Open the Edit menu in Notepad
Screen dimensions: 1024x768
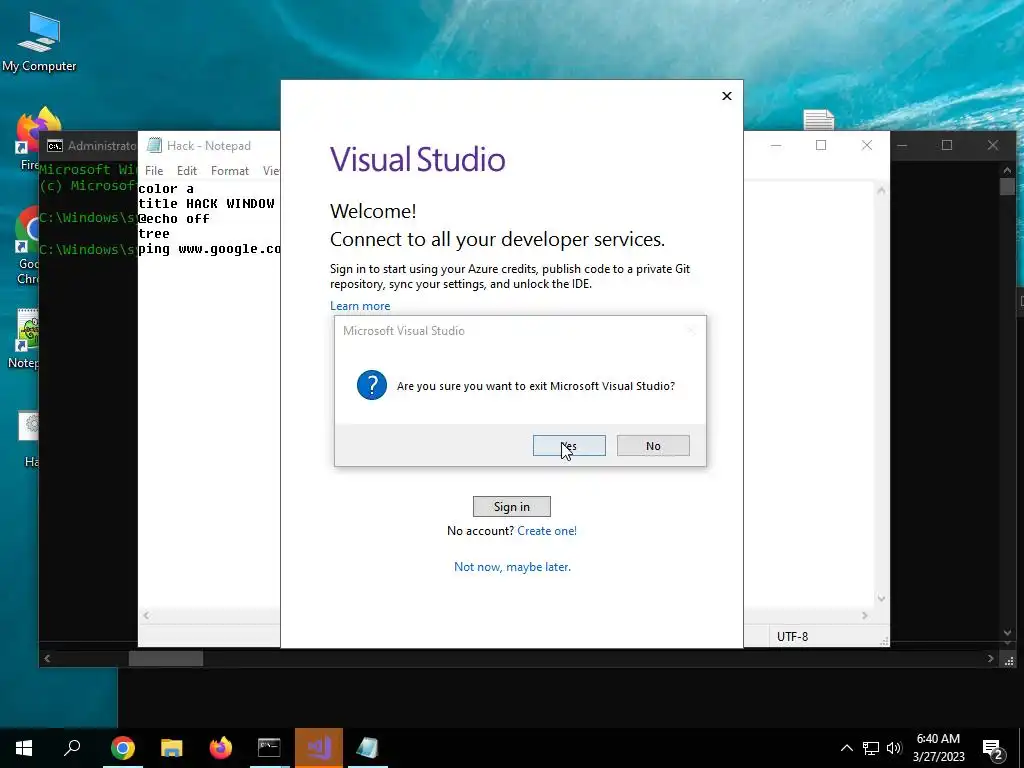click(187, 170)
